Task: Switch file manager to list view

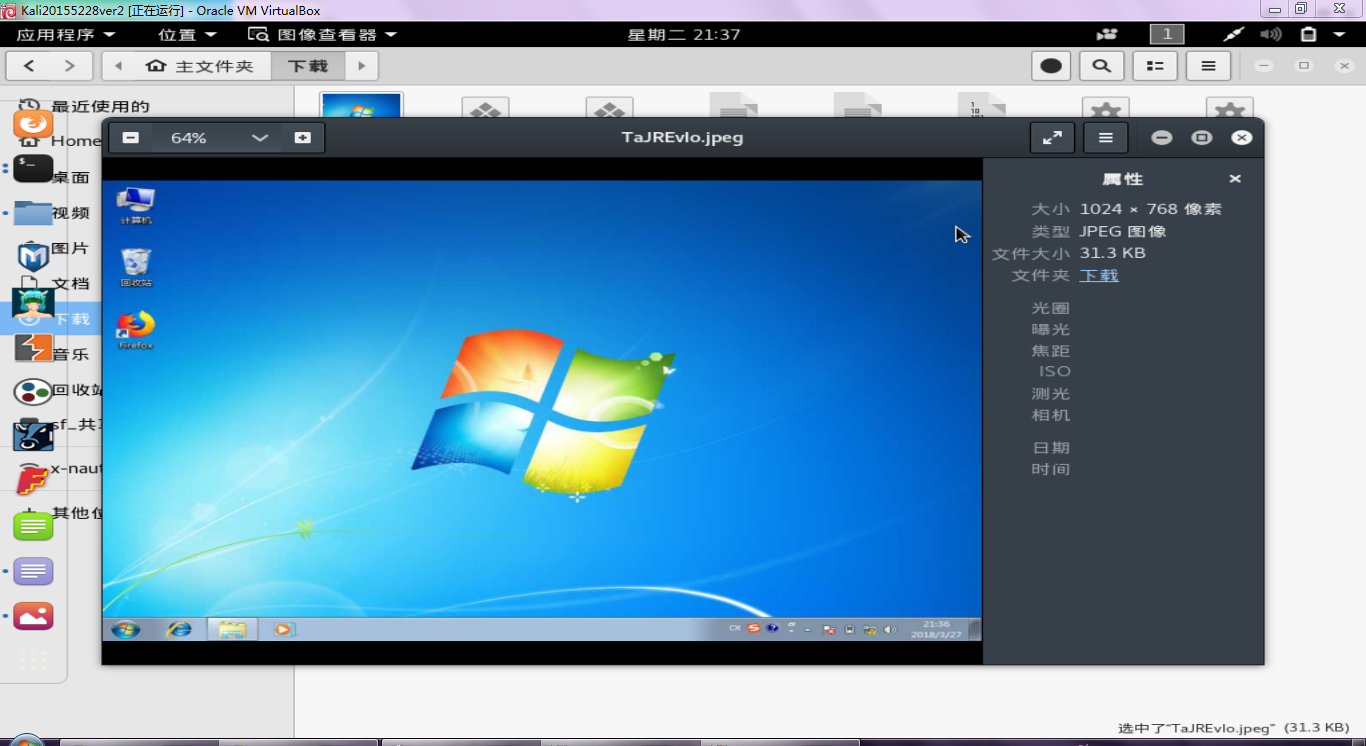Action: tap(1155, 66)
